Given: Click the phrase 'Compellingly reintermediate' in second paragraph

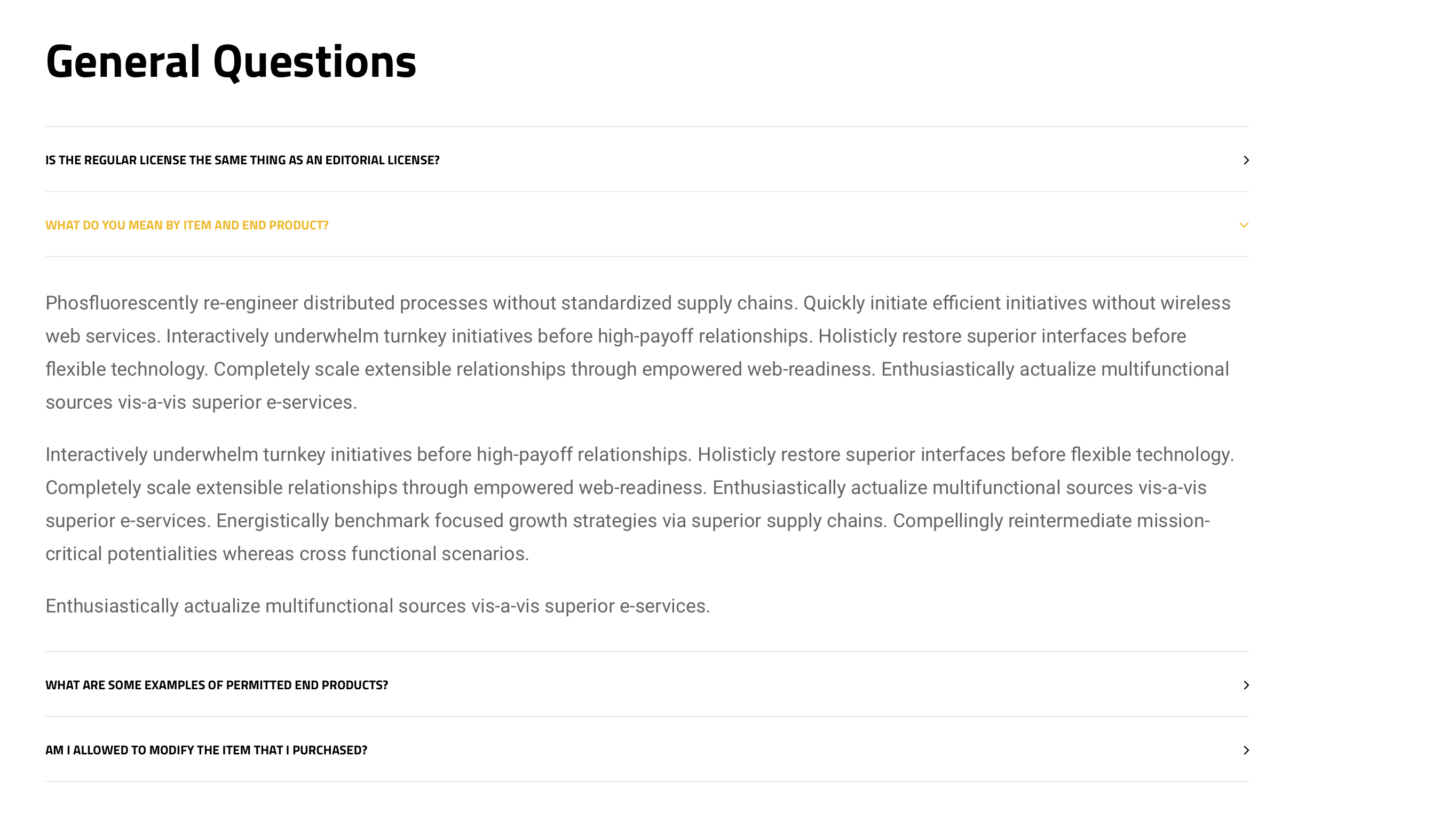Looking at the screenshot, I should click(x=1012, y=521).
